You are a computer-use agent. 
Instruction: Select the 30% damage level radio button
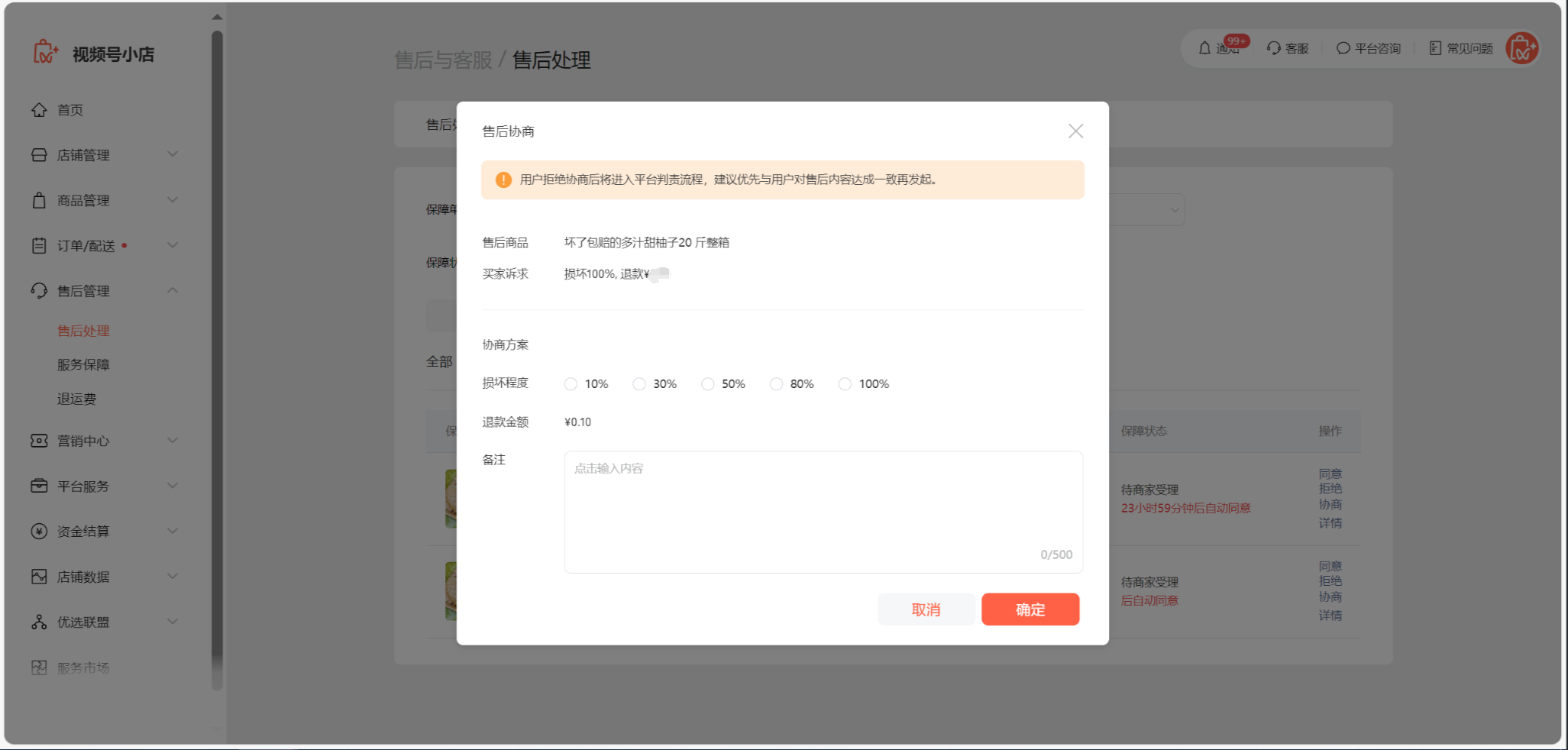639,383
